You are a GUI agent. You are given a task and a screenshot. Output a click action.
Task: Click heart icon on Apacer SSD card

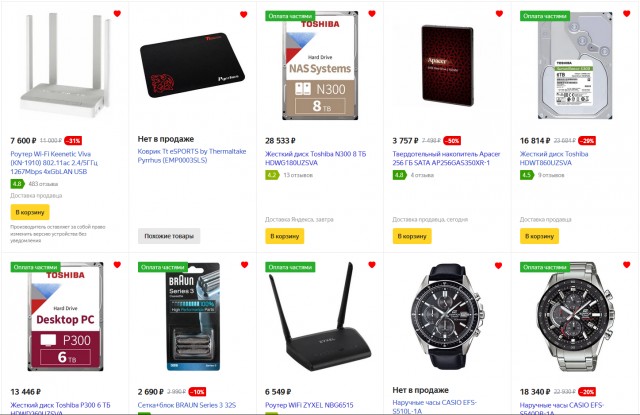[x=501, y=13]
